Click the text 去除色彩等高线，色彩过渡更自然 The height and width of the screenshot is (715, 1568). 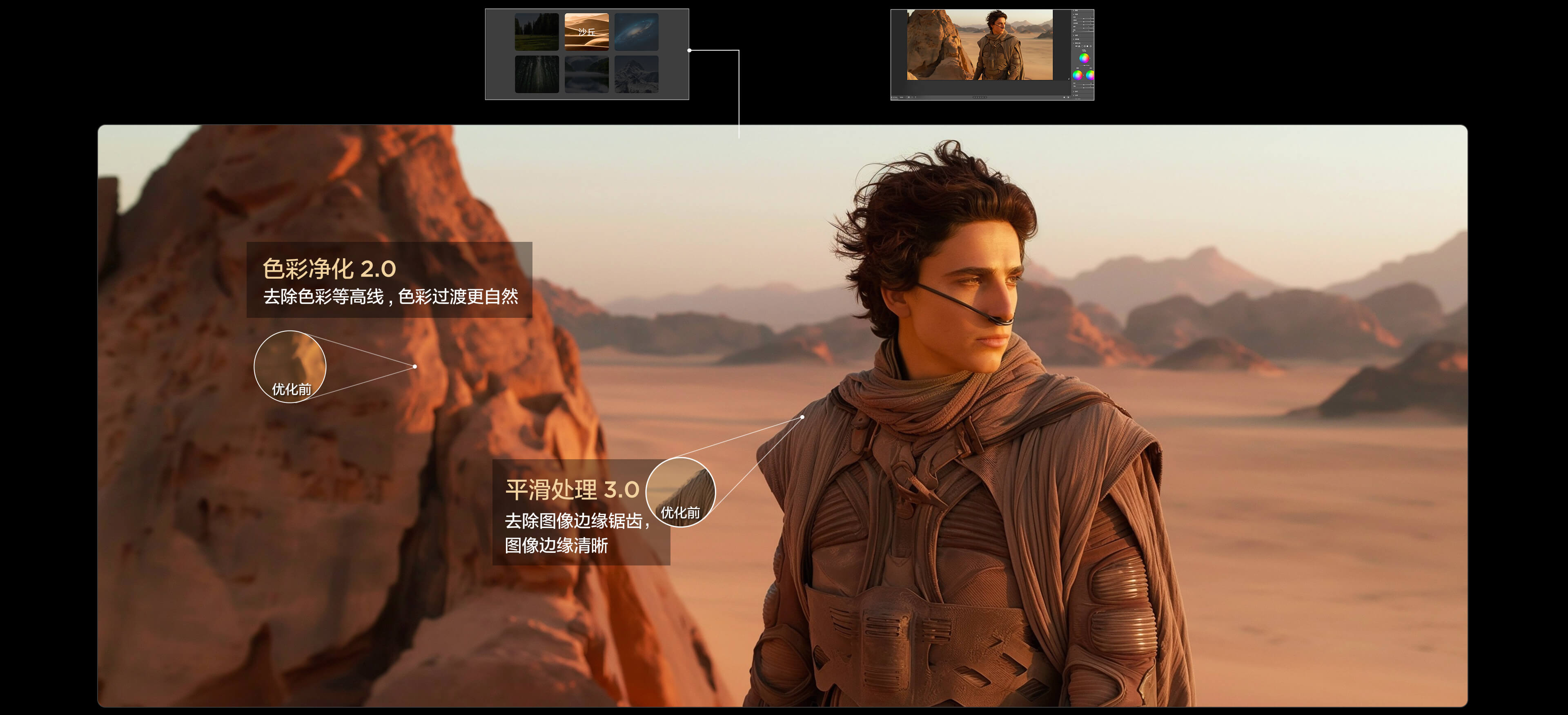391,297
